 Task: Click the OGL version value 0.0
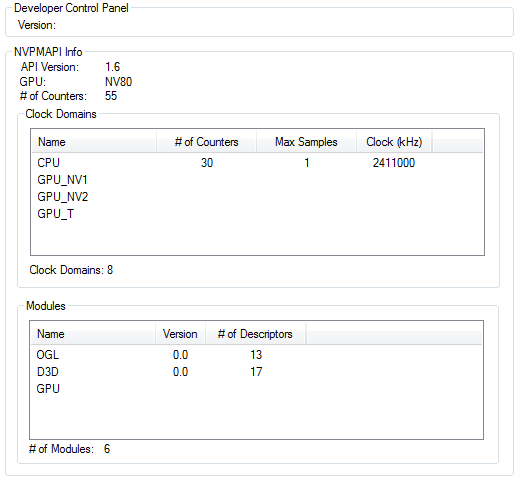click(x=180, y=355)
